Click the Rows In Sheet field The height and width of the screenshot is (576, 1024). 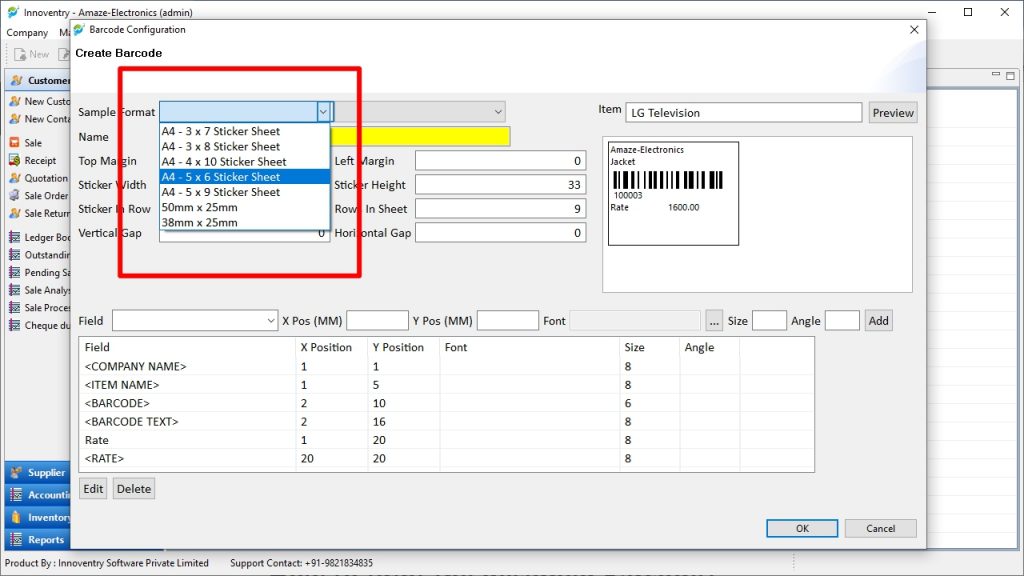pyautogui.click(x=500, y=209)
